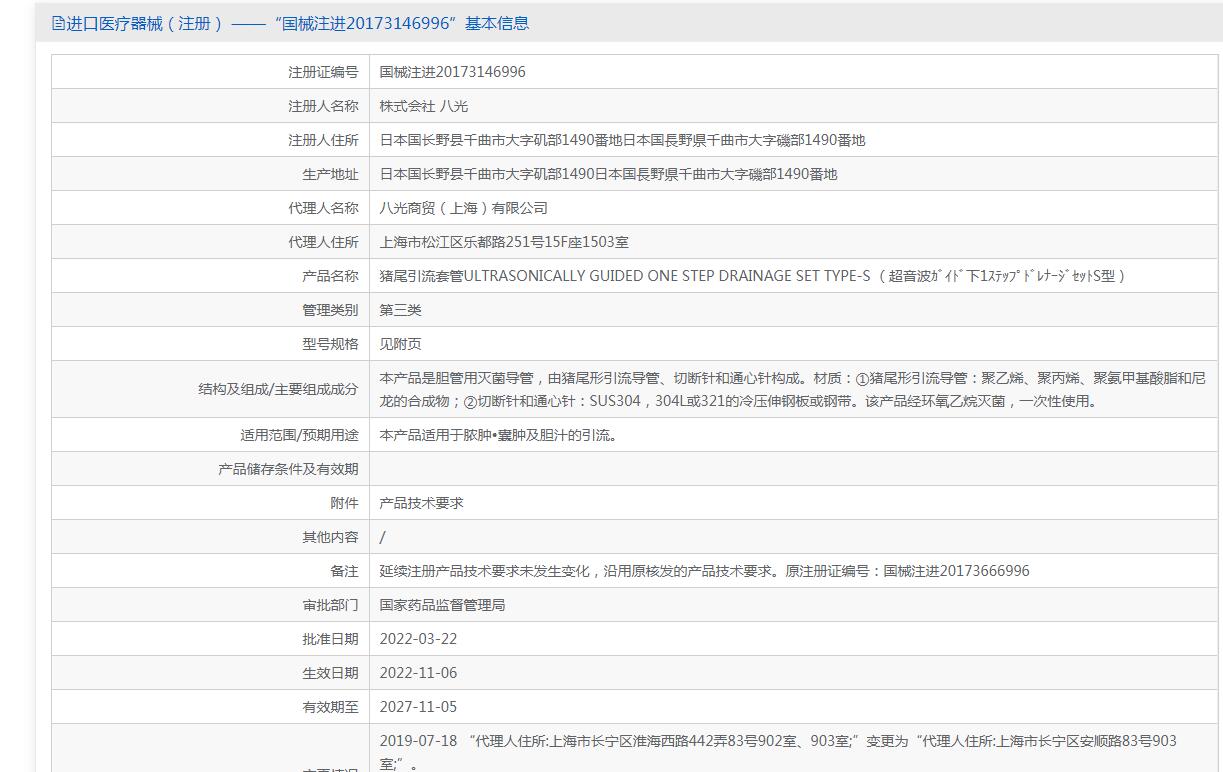
Task: Click the 结构及组成/主要组成成分 label
Action: point(278,389)
